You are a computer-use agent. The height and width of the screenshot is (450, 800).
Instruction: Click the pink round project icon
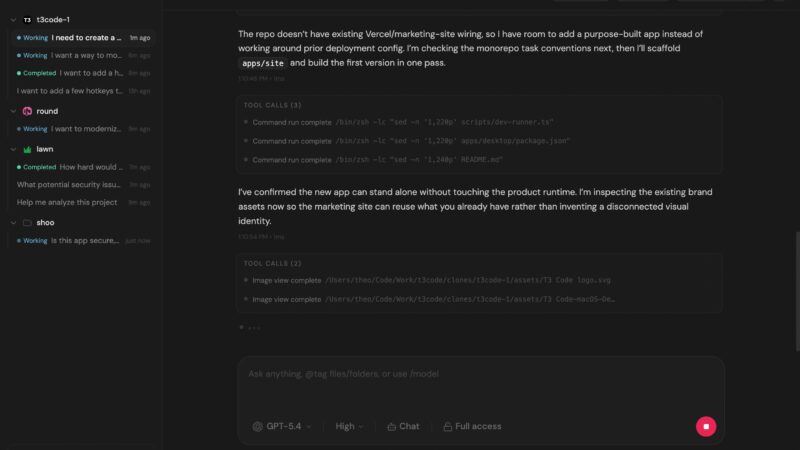tap(27, 111)
